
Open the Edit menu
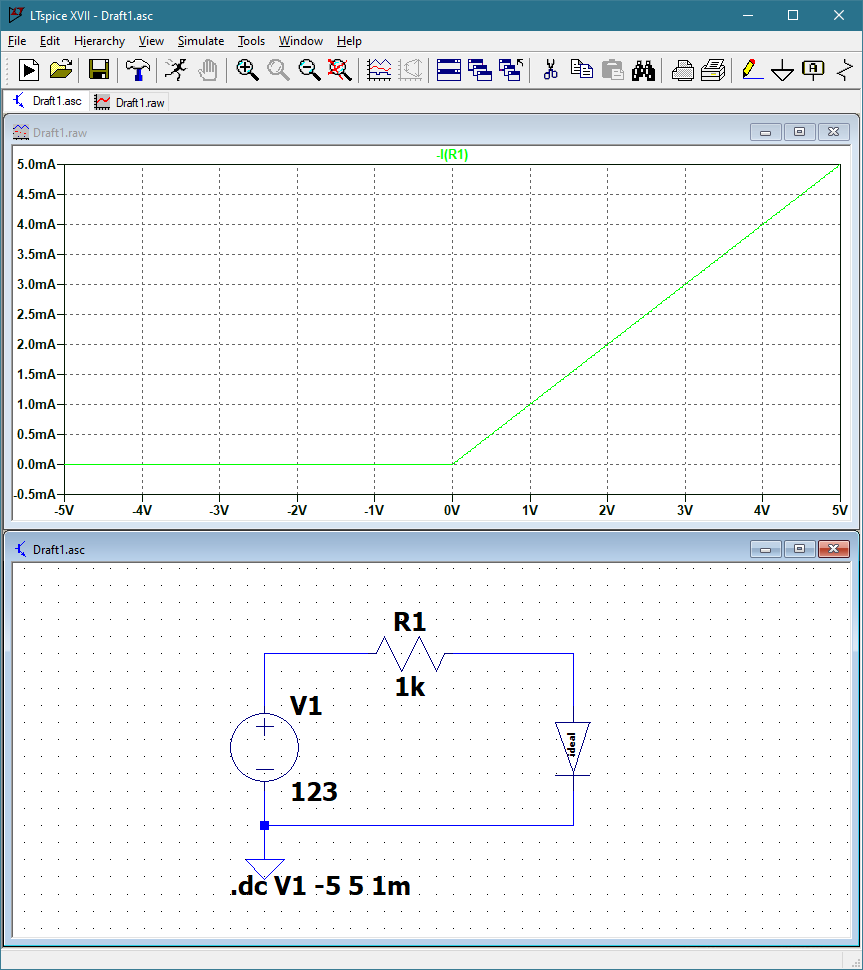click(x=49, y=41)
